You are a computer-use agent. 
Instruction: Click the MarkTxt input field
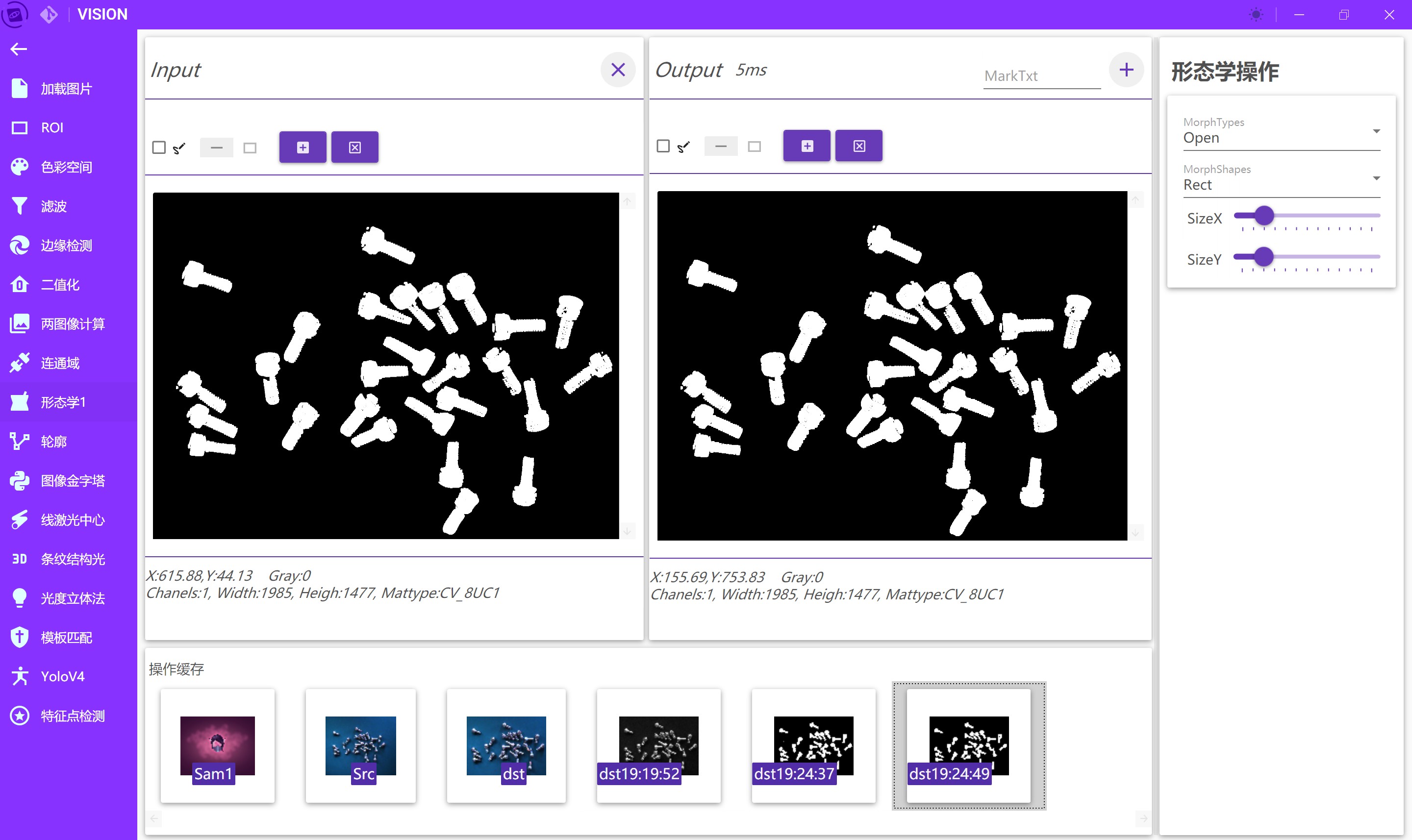coord(1041,76)
